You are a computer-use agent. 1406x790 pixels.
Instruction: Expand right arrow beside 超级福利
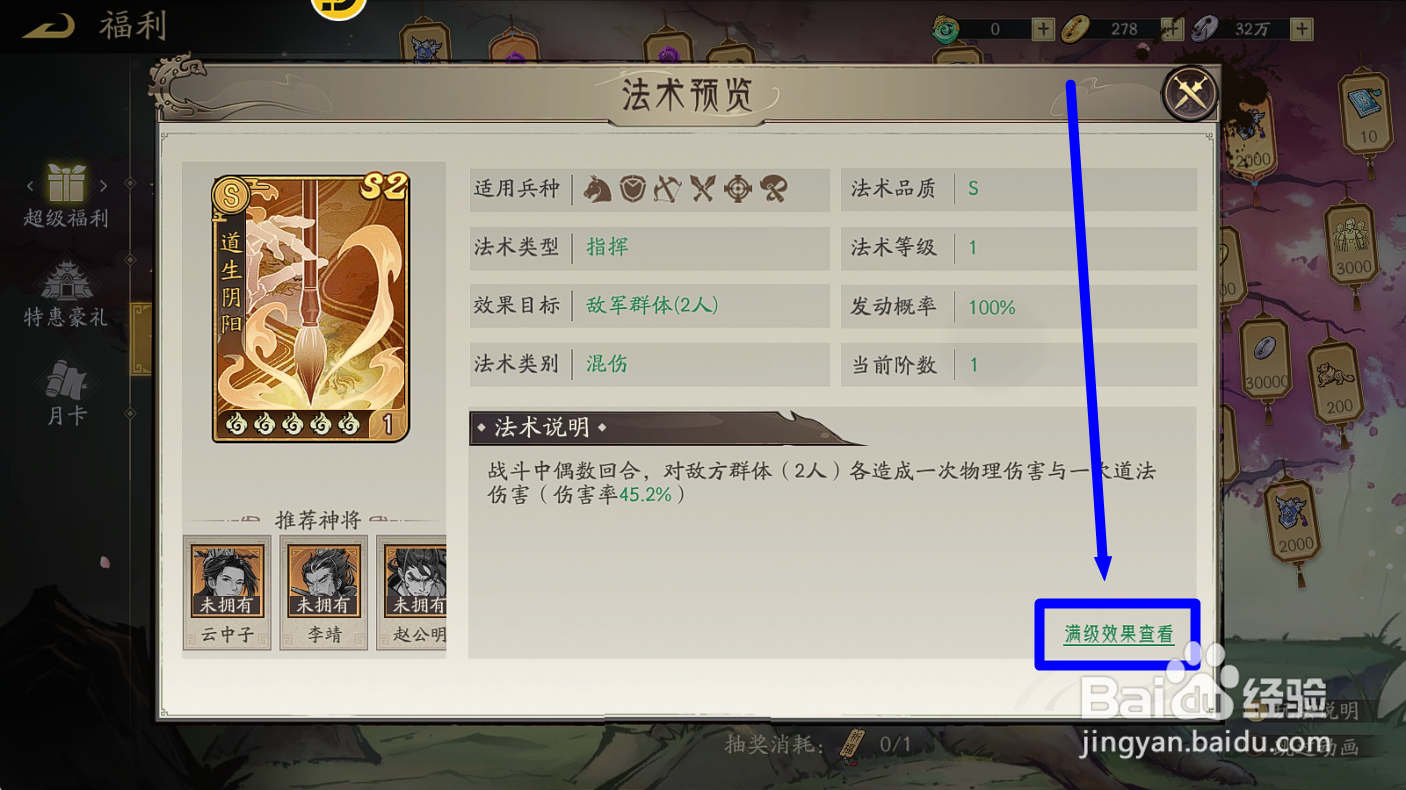coord(103,185)
